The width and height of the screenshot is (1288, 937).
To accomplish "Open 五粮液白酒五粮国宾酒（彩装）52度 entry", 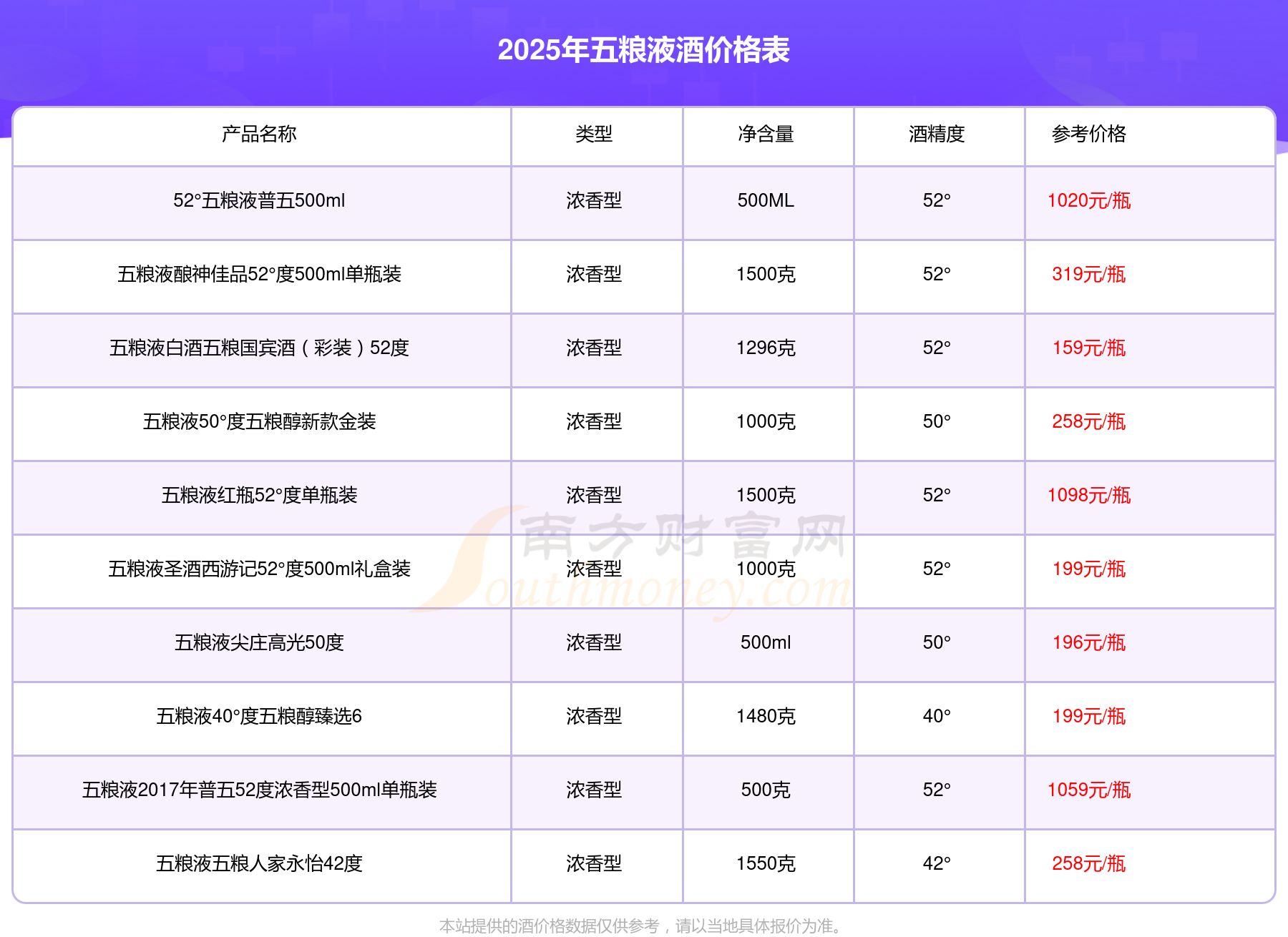I will click(259, 348).
